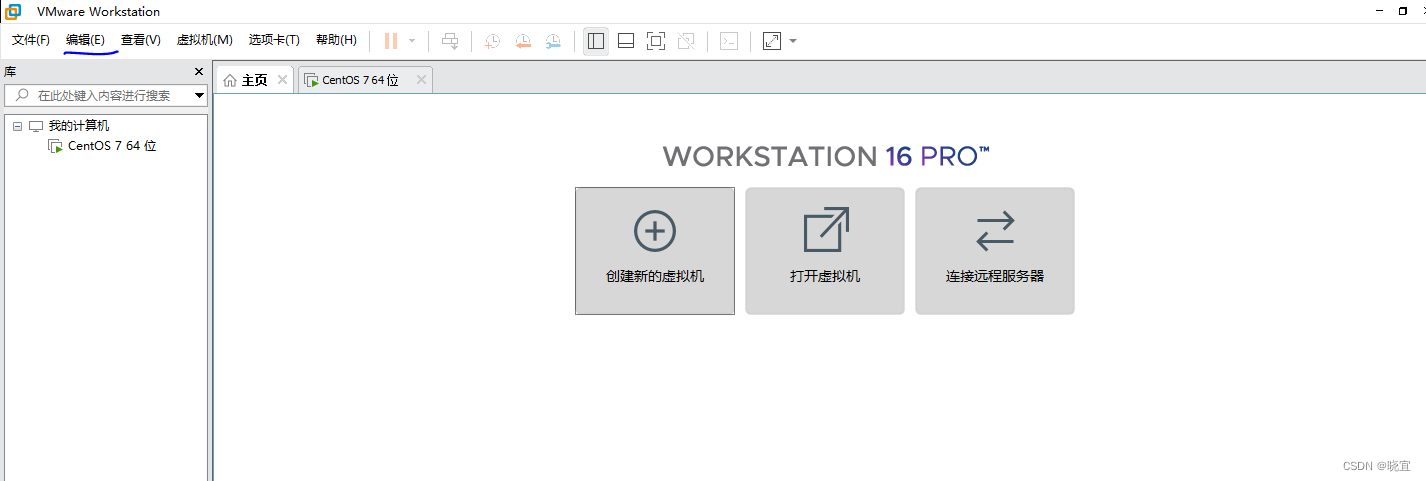Click the computer icon beside 我的计算机
Viewport: 1426px width, 481px height.
pyautogui.click(x=36, y=126)
